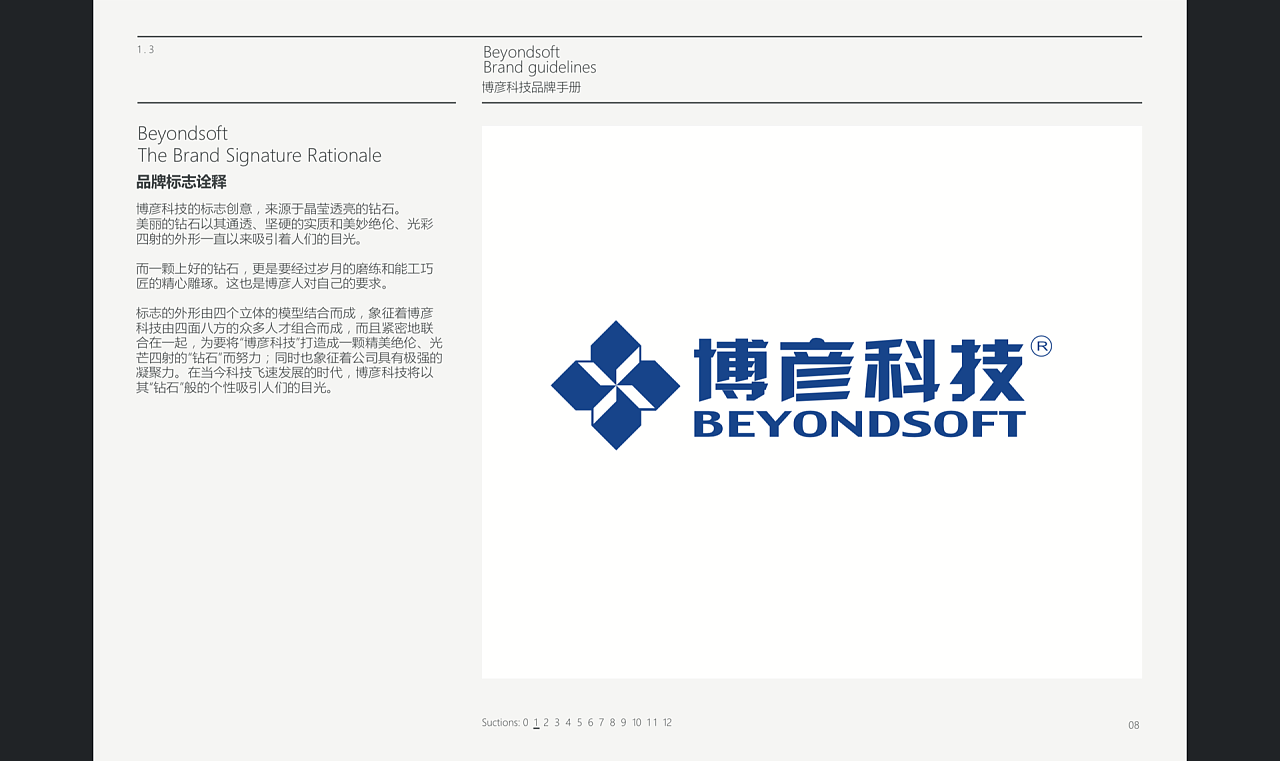
Task: Click the 博彦科技 Chinese logo wordmark
Action: click(x=859, y=370)
